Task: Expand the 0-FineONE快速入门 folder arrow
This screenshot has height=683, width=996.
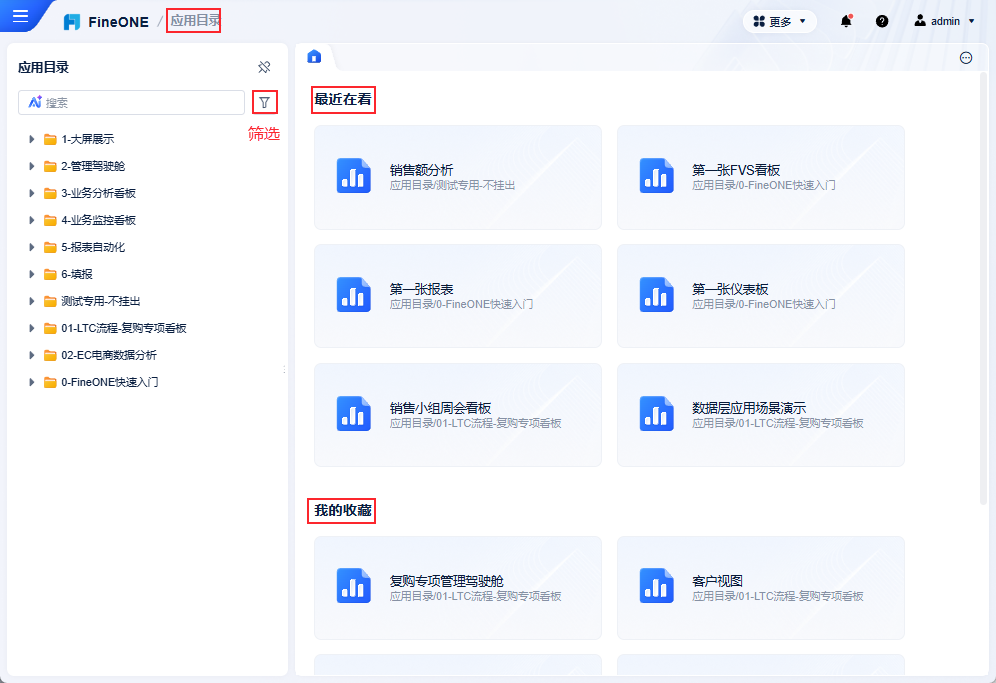Action: pos(31,382)
